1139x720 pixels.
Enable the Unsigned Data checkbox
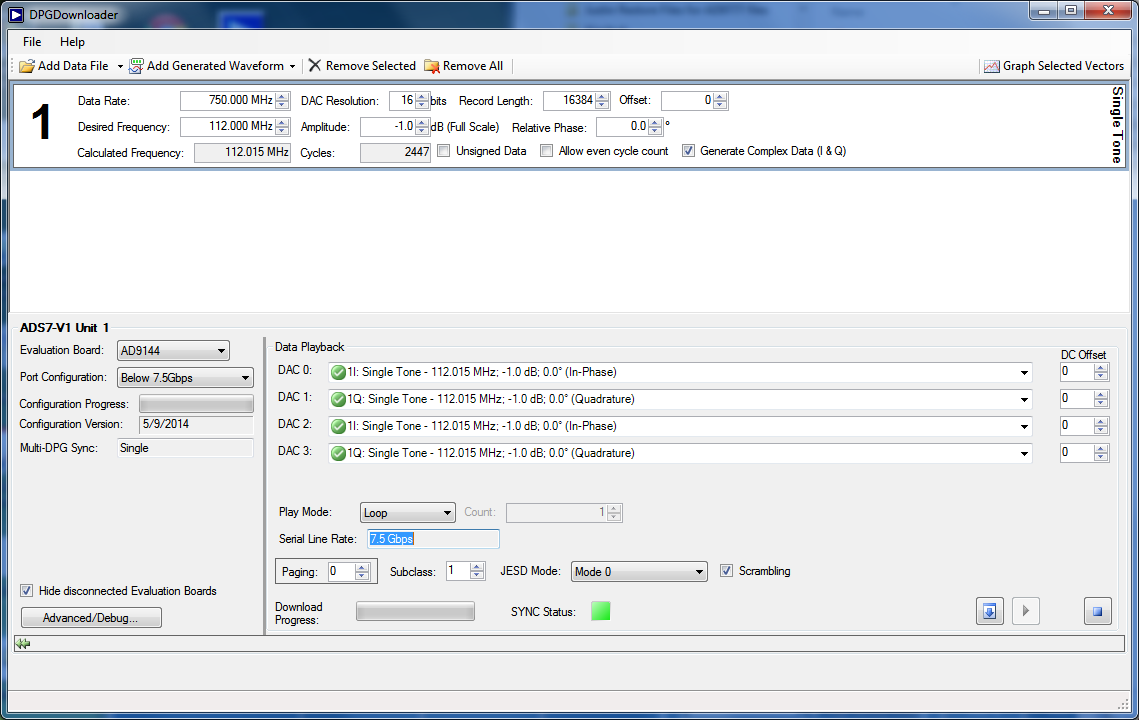pos(444,151)
